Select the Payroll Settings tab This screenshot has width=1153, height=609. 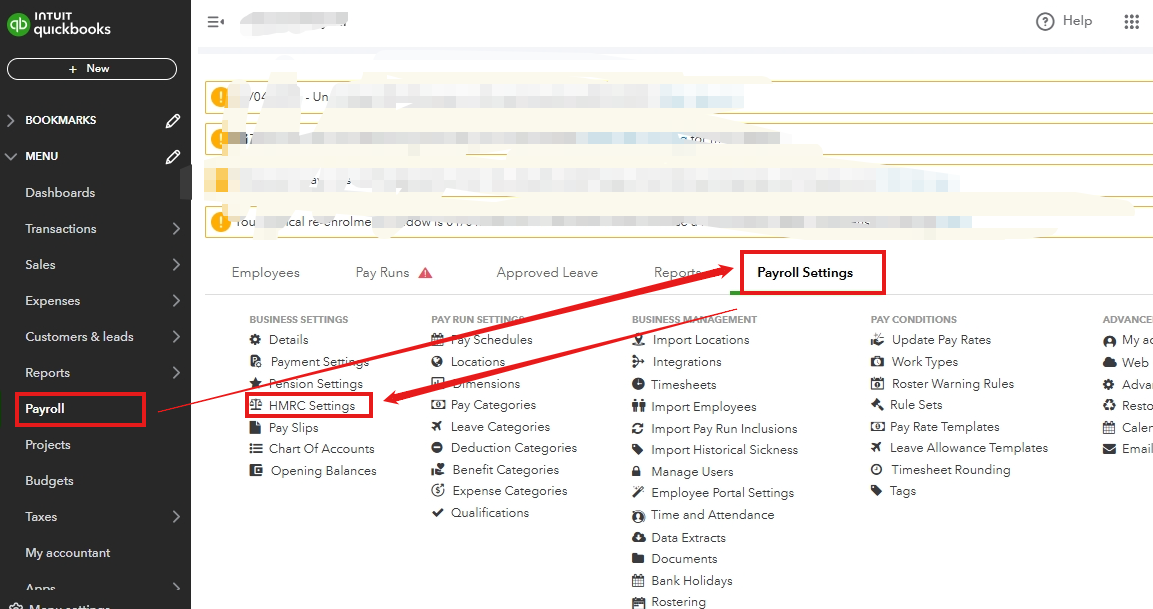click(805, 273)
